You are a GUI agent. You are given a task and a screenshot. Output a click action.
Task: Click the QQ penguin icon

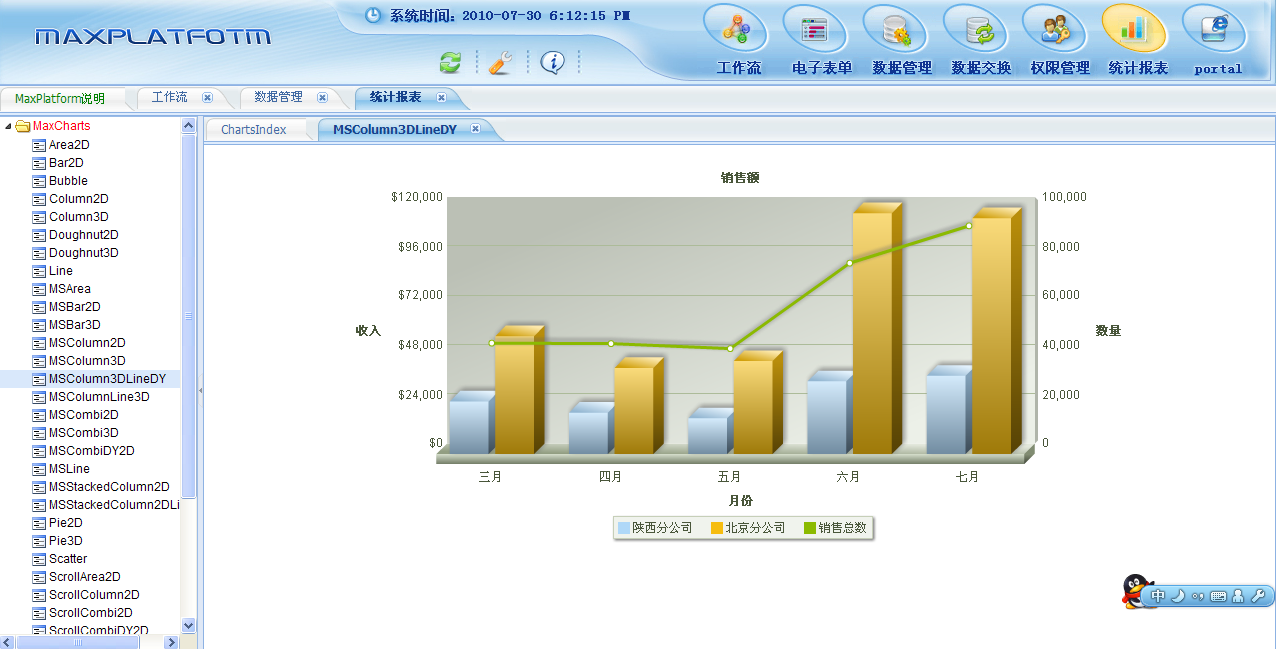(x=1134, y=592)
